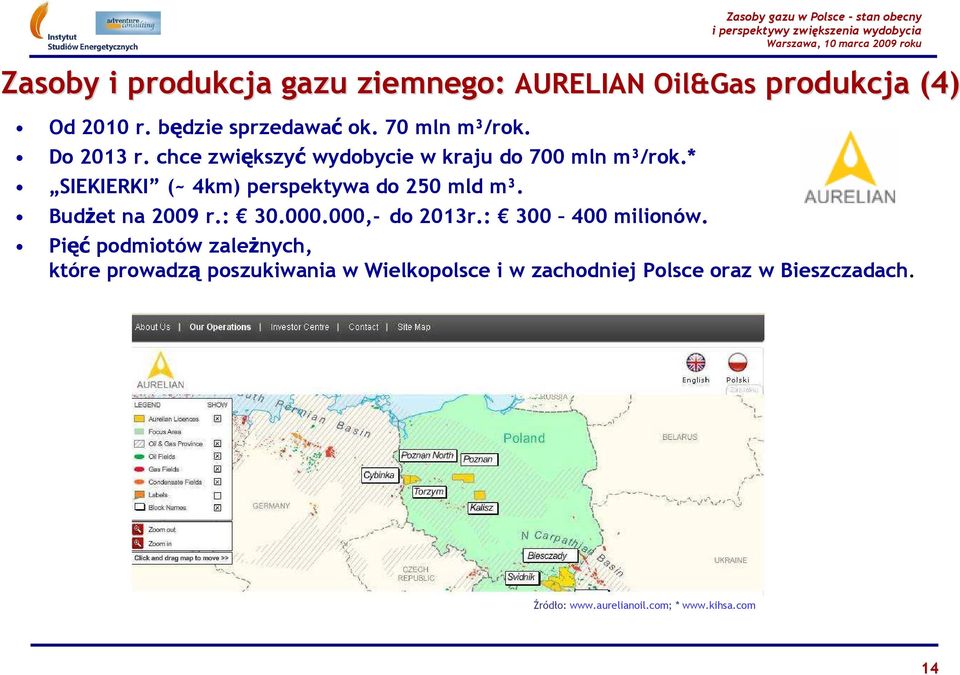Screen dimensions: 960x675
Task: Click the bullet starting 'Do 2013 r.'
Action: (372, 157)
